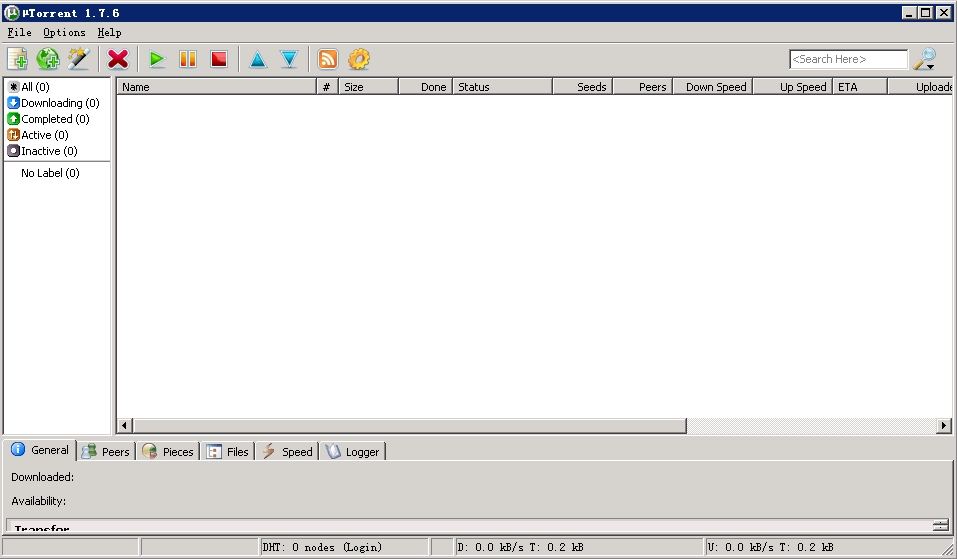
Task: Click the green Completed arrow icon
Action: click(13, 119)
